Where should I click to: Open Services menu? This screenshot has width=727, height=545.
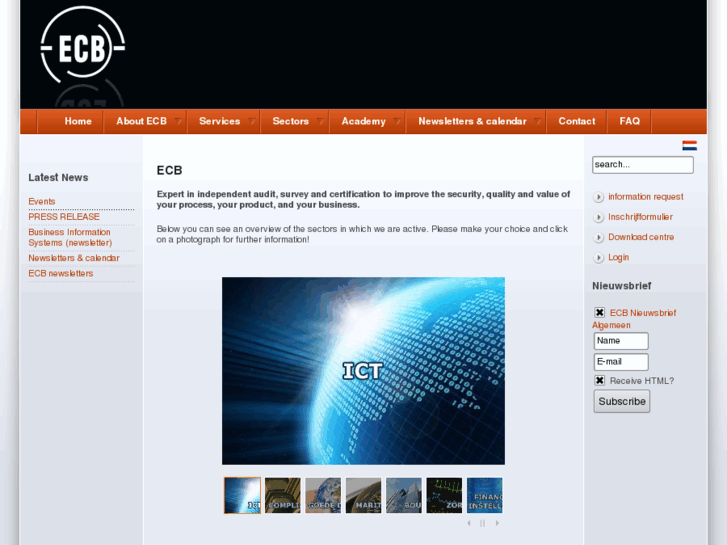(219, 122)
